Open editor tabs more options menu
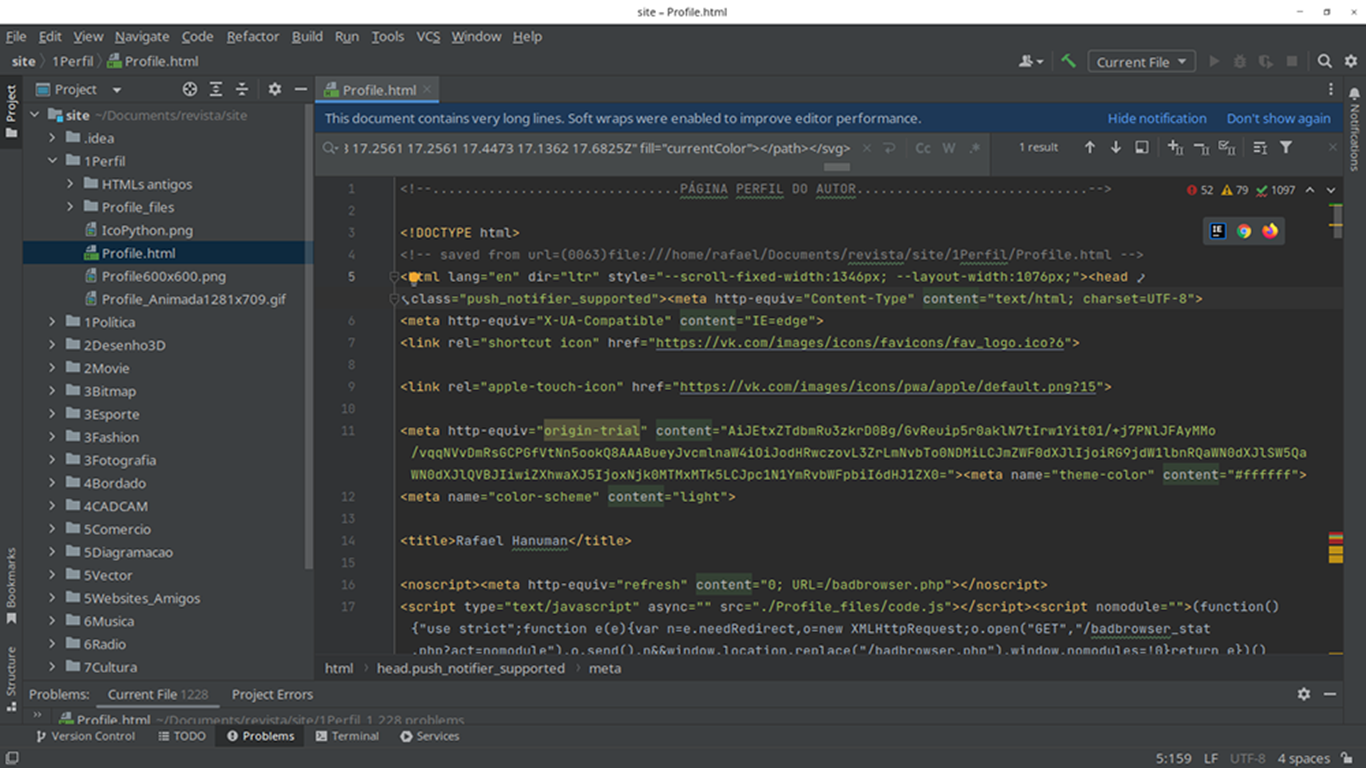 pos(1330,89)
